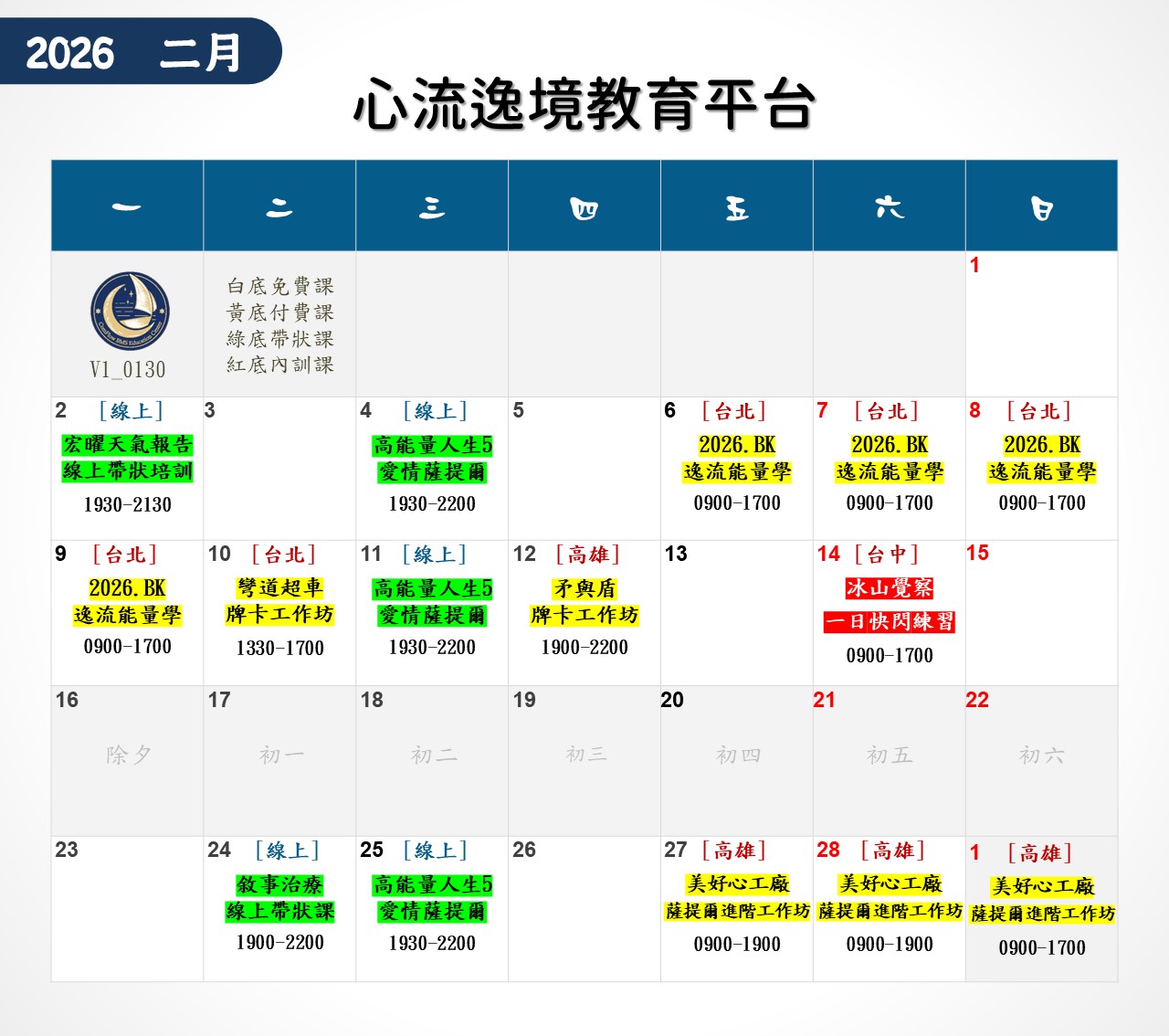Select 2026.BK 逸流能量學 on the 6th
Screen dimensions: 1169x1036
click(x=737, y=459)
